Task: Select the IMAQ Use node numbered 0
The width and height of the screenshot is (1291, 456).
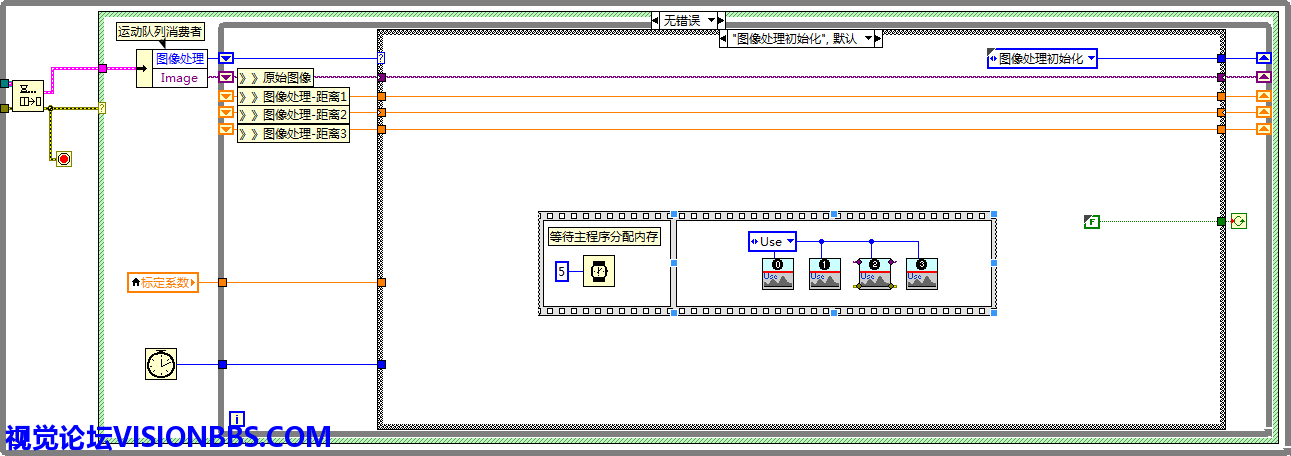Action: click(777, 273)
